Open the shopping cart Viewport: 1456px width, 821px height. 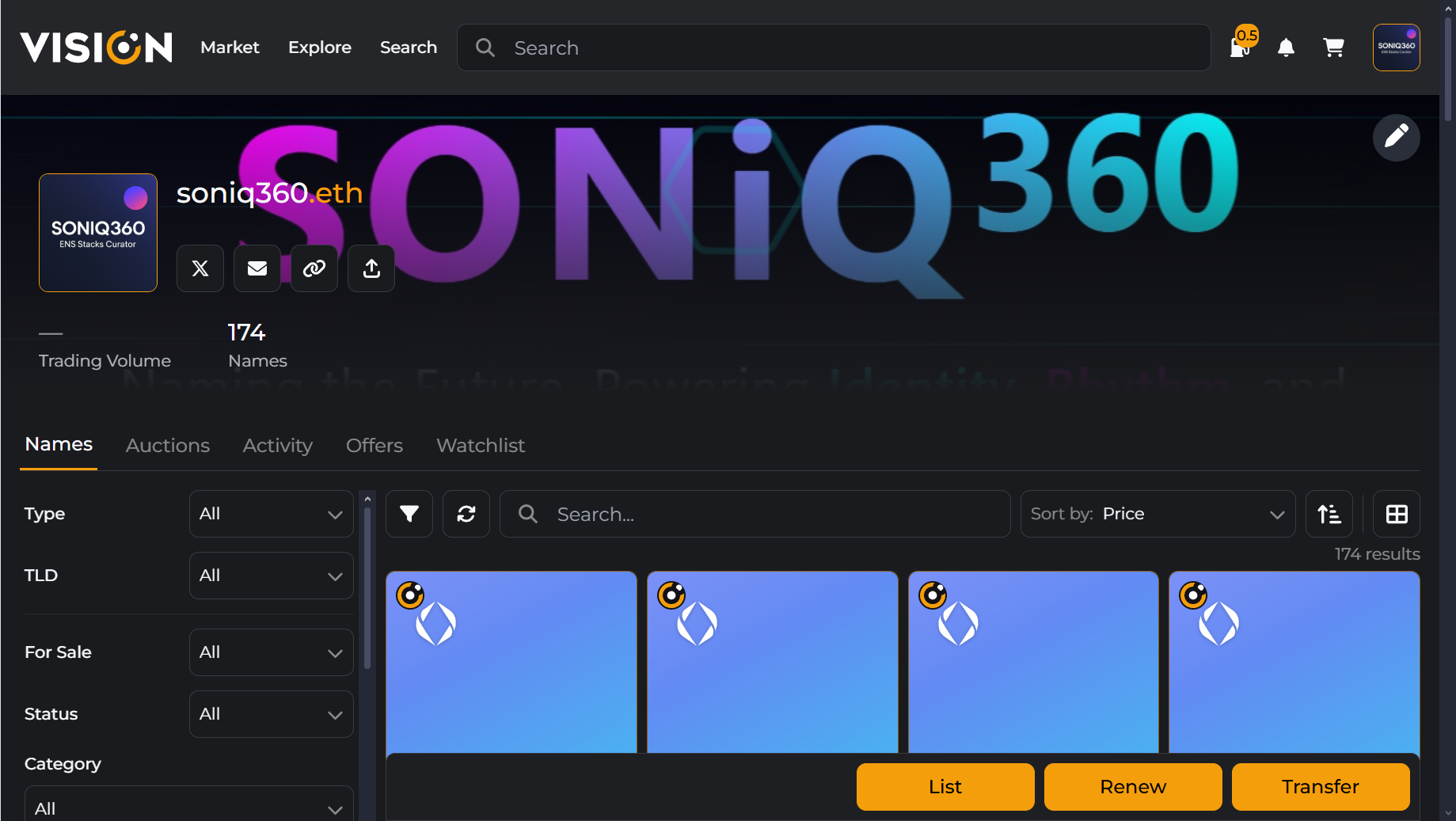pos(1334,48)
